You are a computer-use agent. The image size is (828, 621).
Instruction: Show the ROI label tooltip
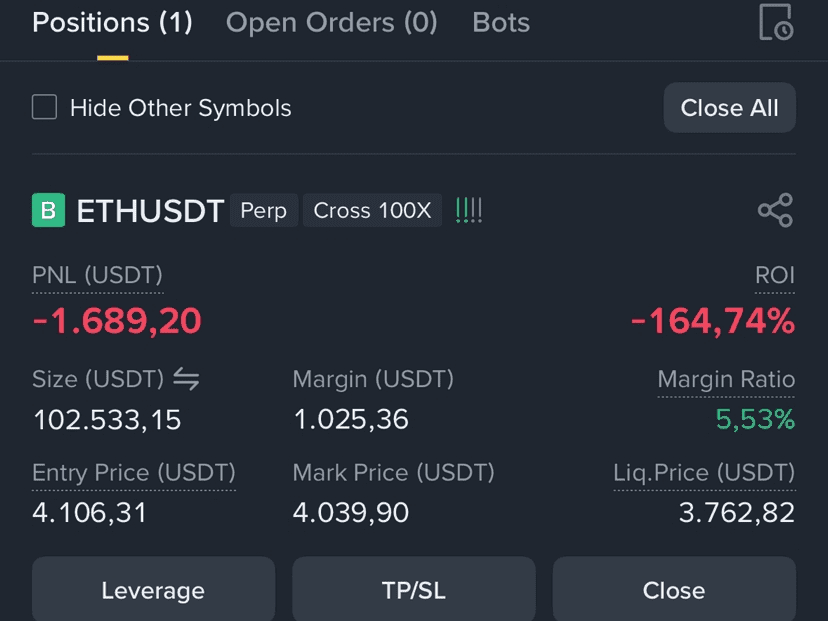click(x=775, y=275)
